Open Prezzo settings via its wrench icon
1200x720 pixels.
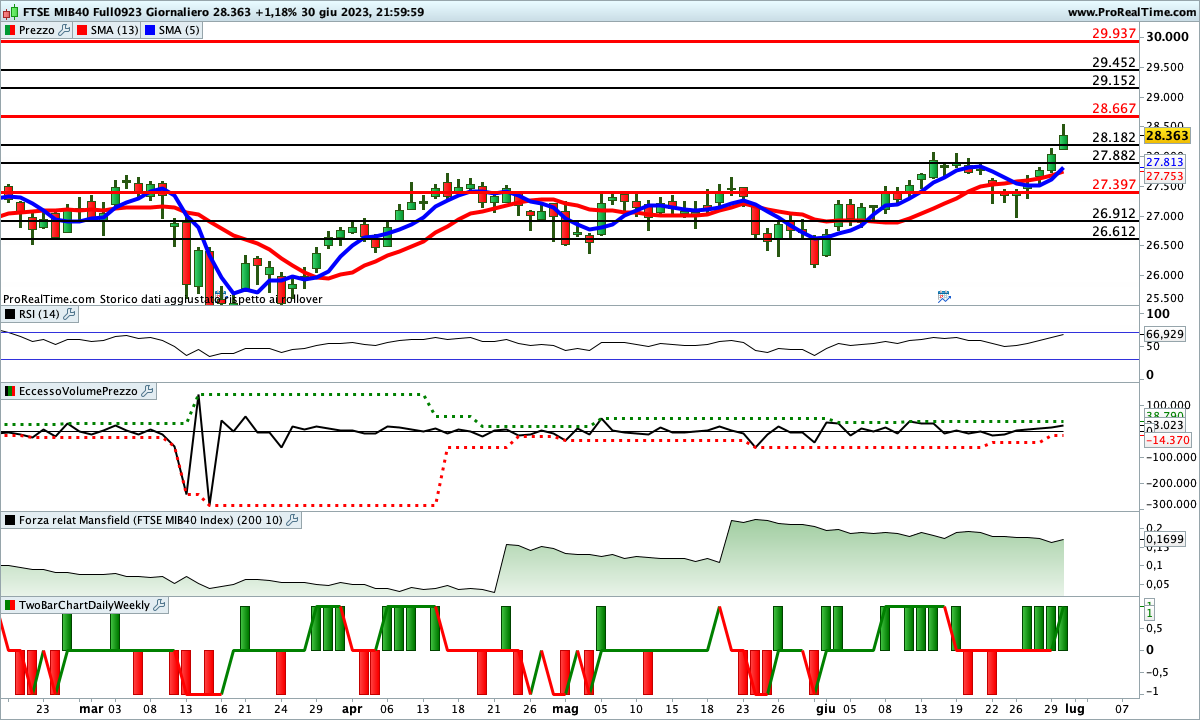click(x=65, y=30)
